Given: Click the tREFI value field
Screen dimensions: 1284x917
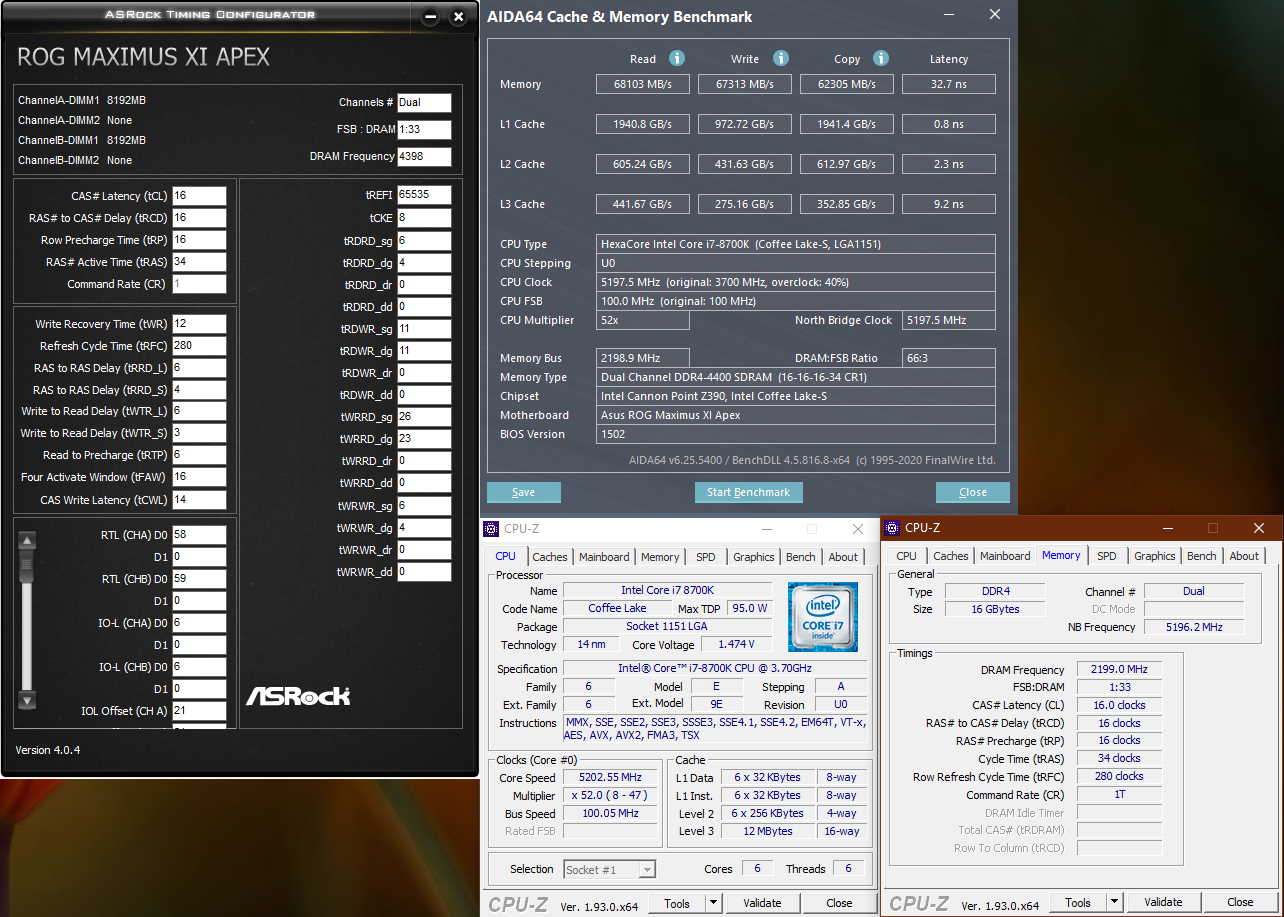Looking at the screenshot, I should [424, 195].
